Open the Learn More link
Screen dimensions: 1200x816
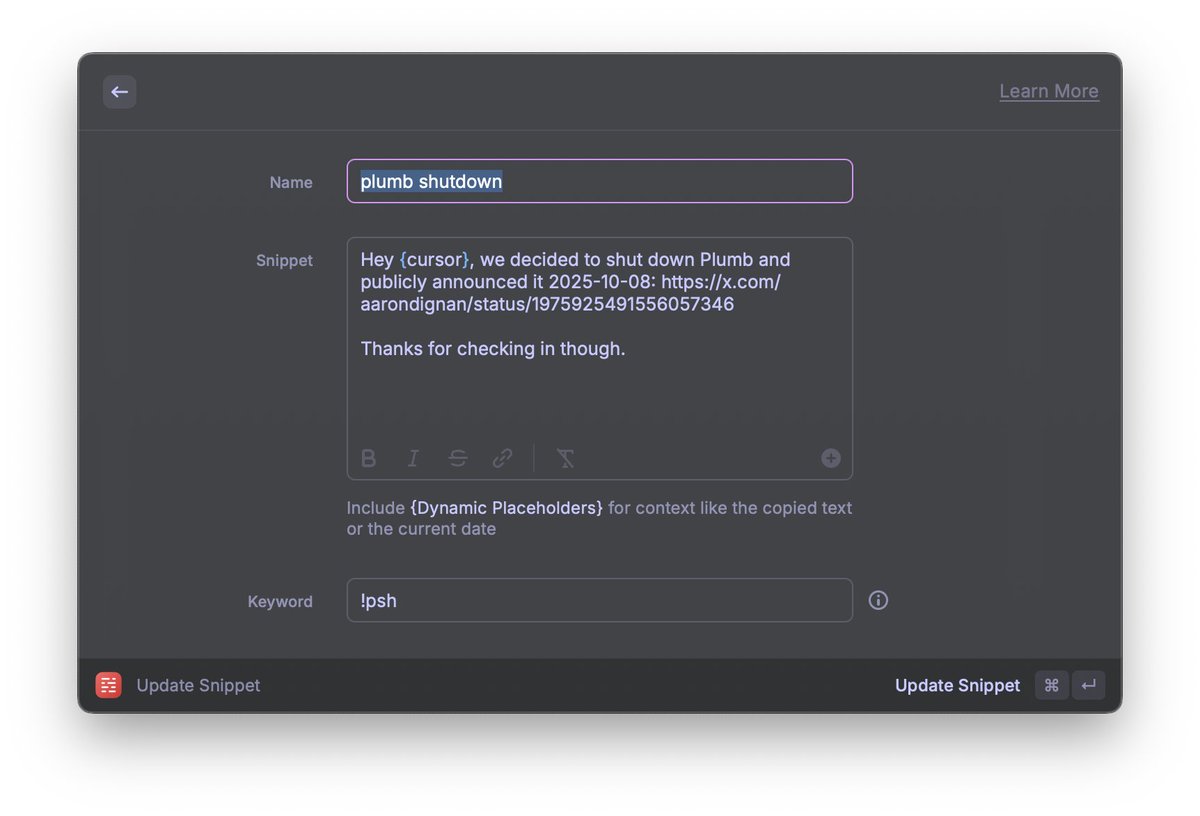point(1049,91)
